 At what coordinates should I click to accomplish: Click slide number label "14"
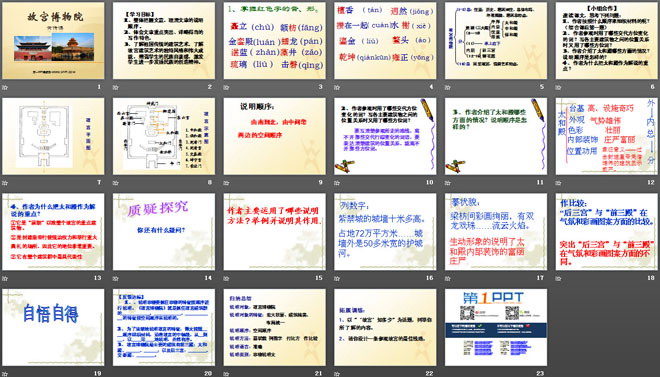pyautogui.click(x=208, y=278)
